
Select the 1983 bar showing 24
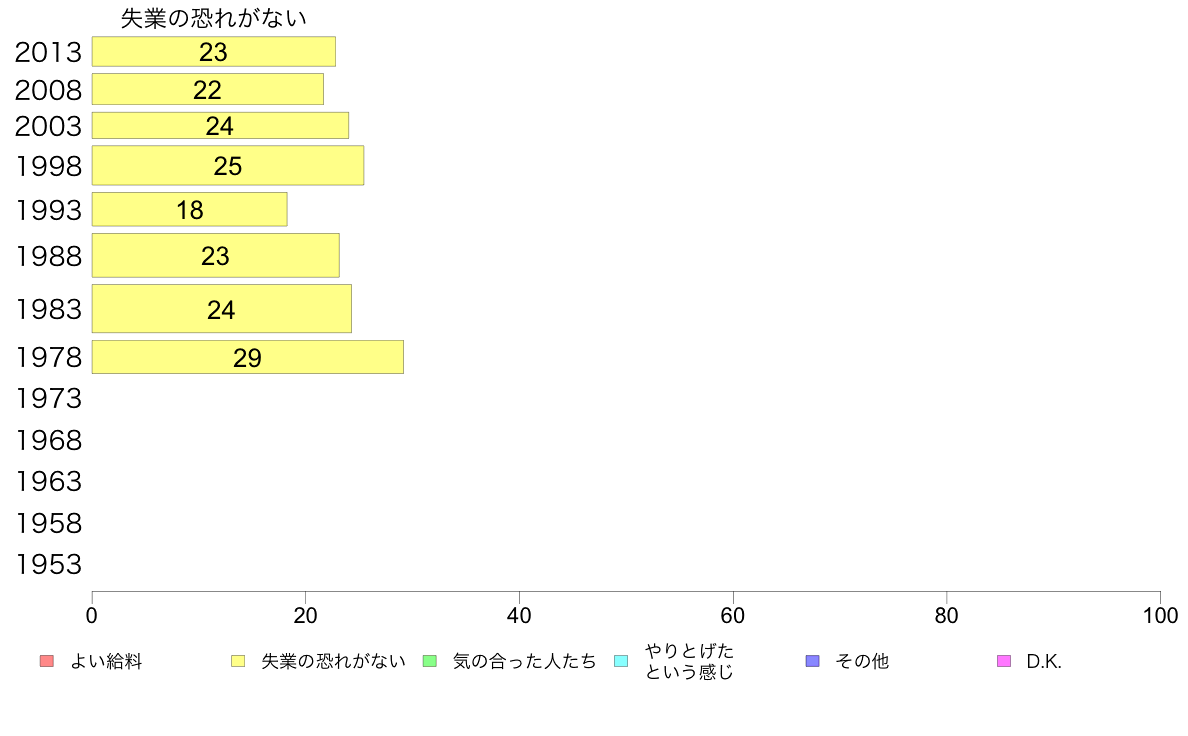(x=221, y=308)
